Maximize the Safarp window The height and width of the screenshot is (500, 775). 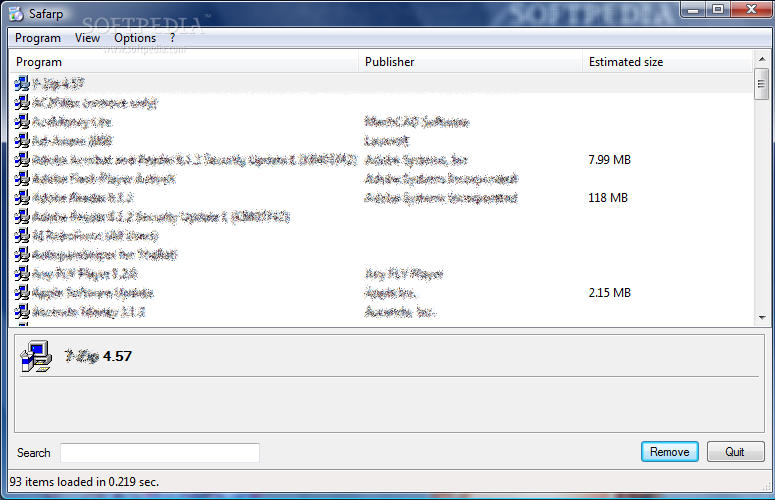pyautogui.click(x=718, y=9)
